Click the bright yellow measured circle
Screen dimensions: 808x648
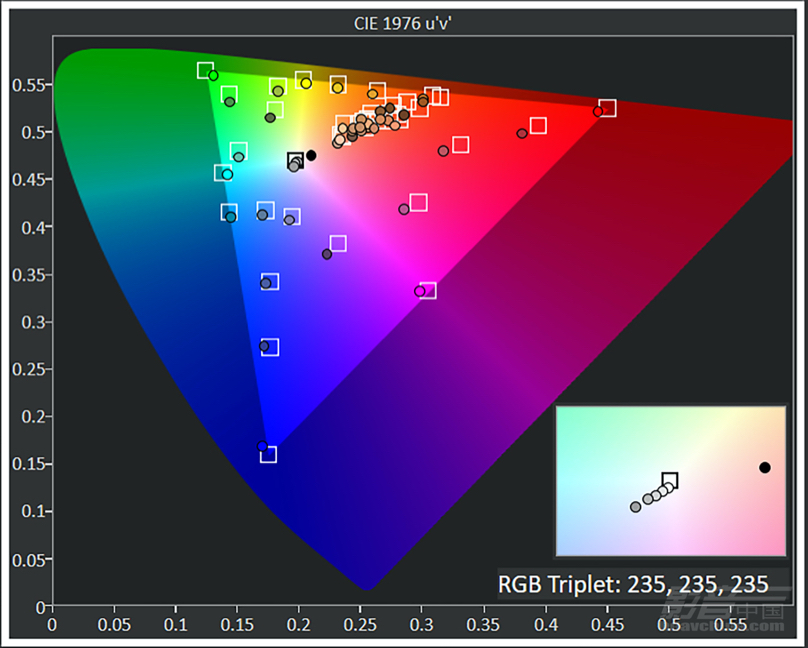pyautogui.click(x=306, y=83)
